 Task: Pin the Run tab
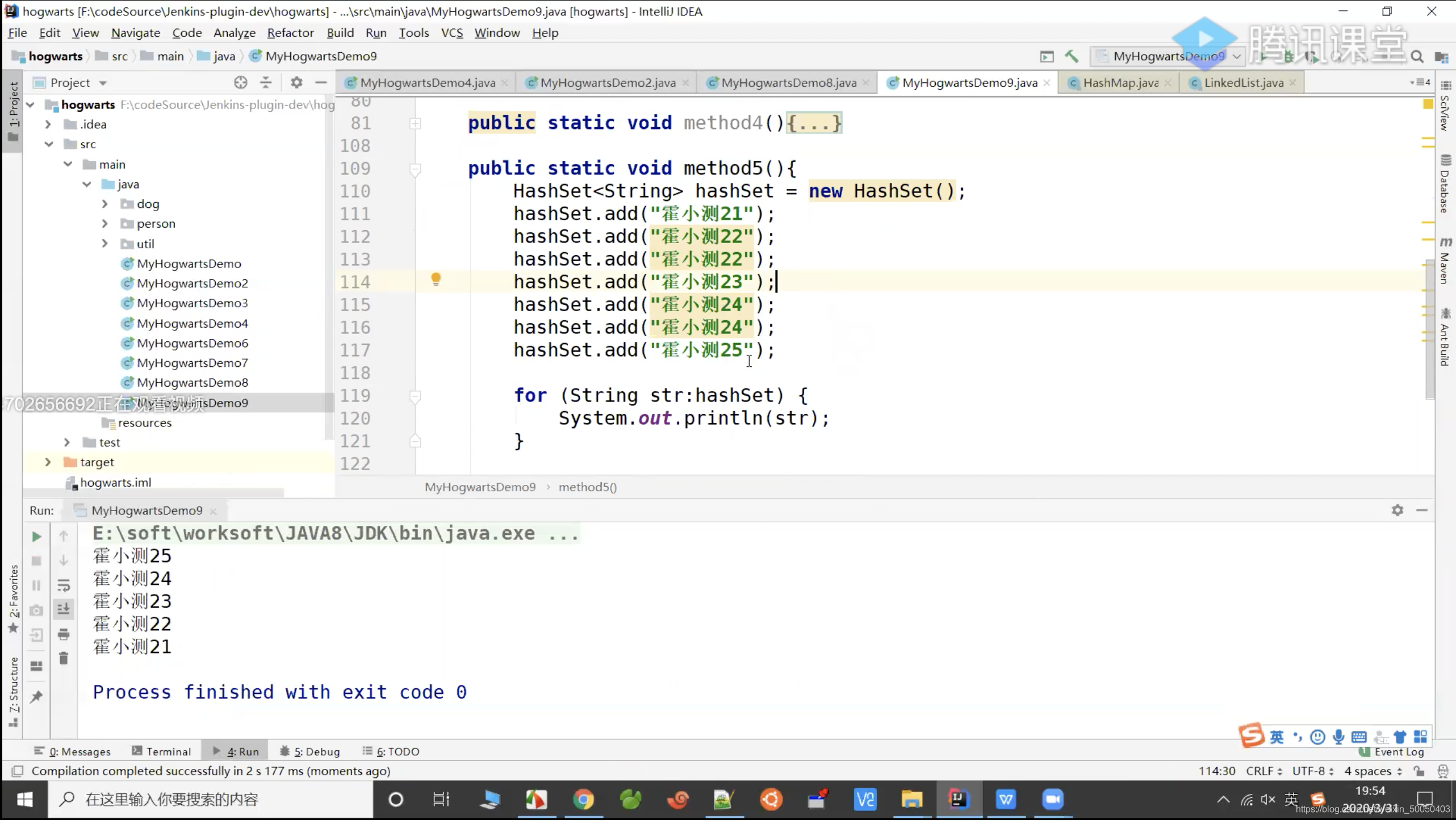pyautogui.click(x=36, y=696)
